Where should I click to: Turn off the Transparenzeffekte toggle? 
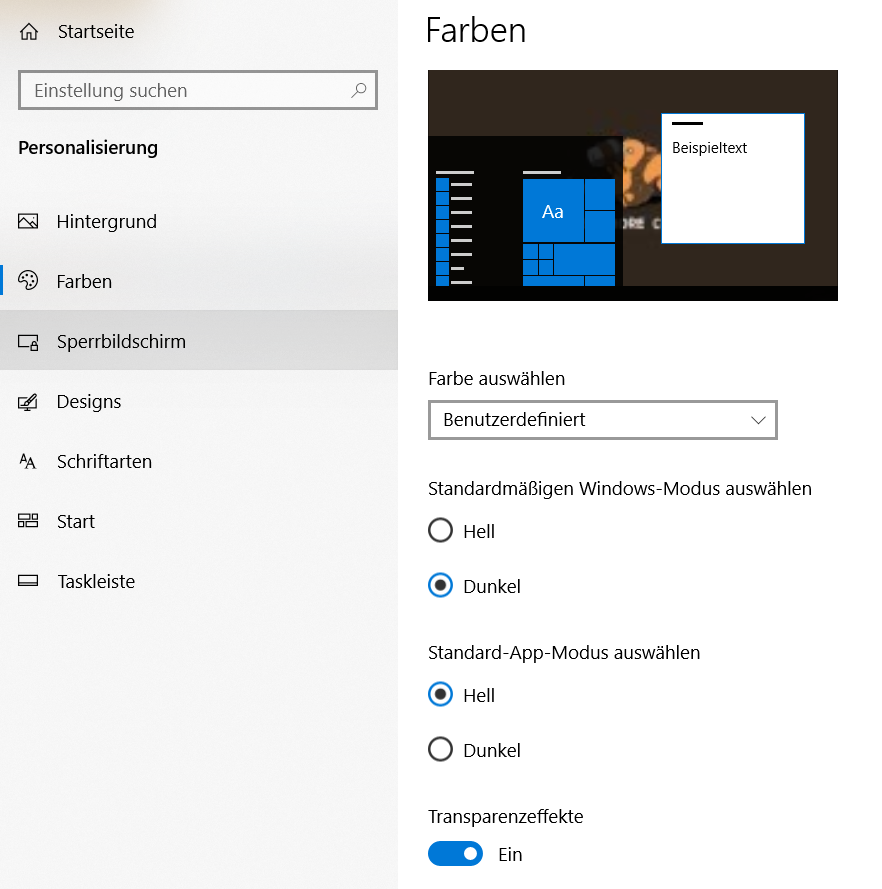(455, 854)
